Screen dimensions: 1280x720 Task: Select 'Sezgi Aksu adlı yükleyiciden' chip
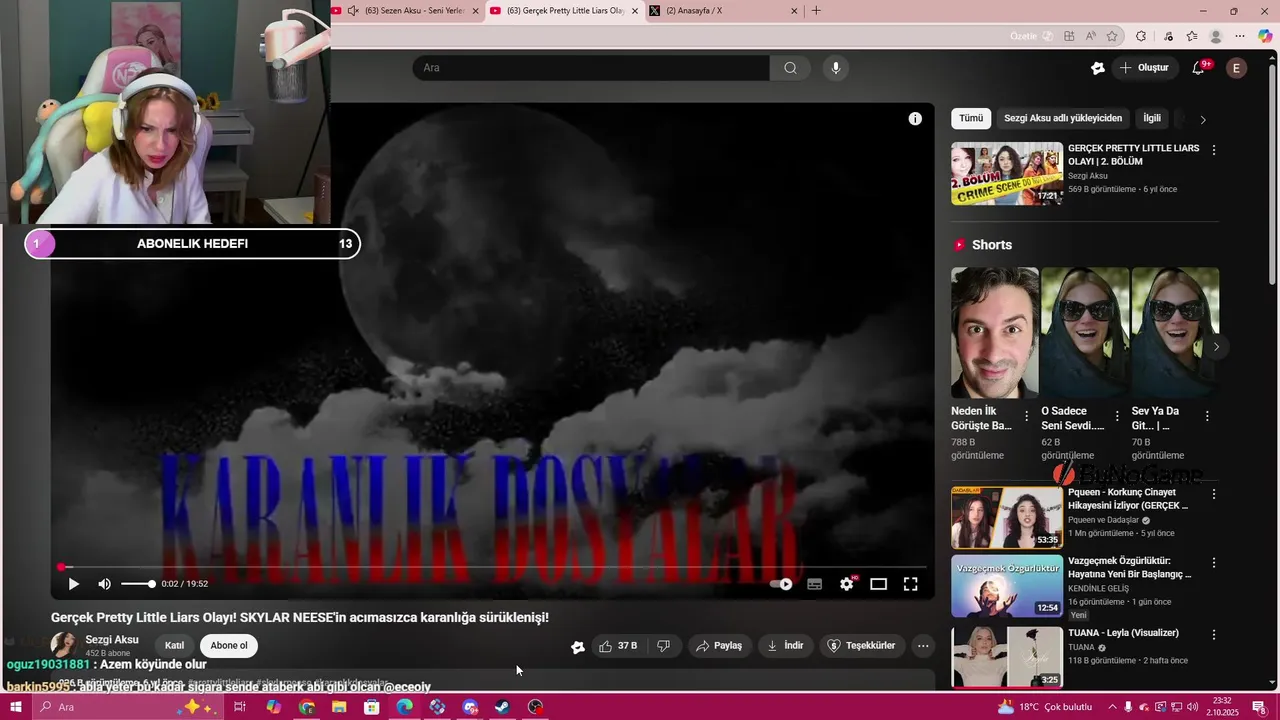1063,118
